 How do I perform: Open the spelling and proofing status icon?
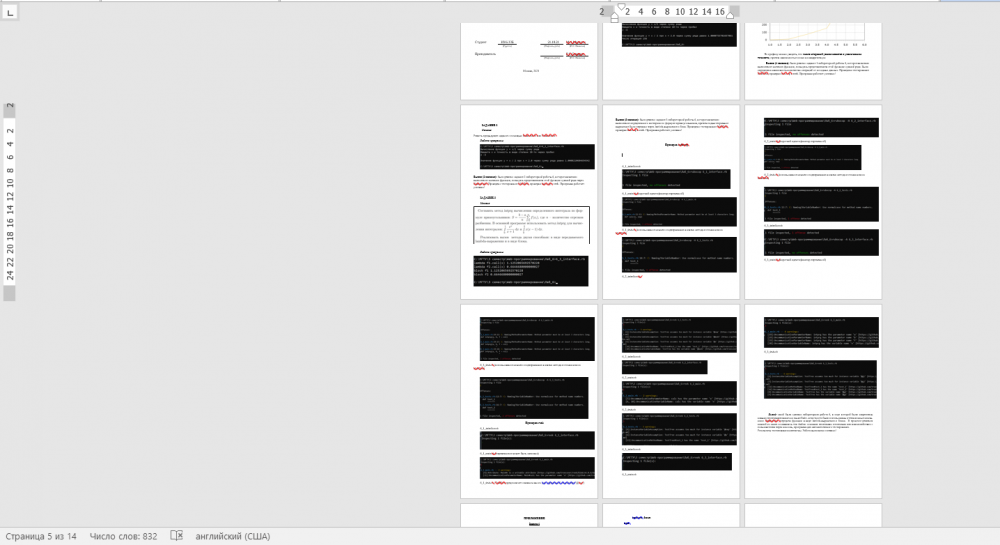pos(177,536)
